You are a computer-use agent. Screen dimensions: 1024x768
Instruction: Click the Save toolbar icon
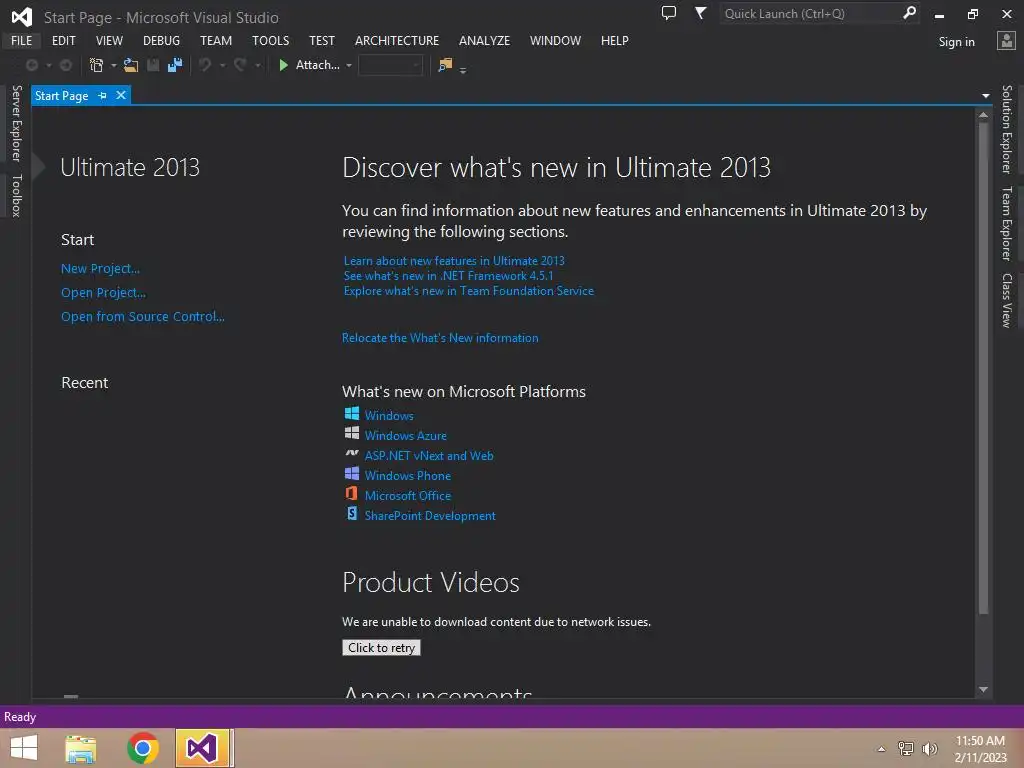(153, 65)
